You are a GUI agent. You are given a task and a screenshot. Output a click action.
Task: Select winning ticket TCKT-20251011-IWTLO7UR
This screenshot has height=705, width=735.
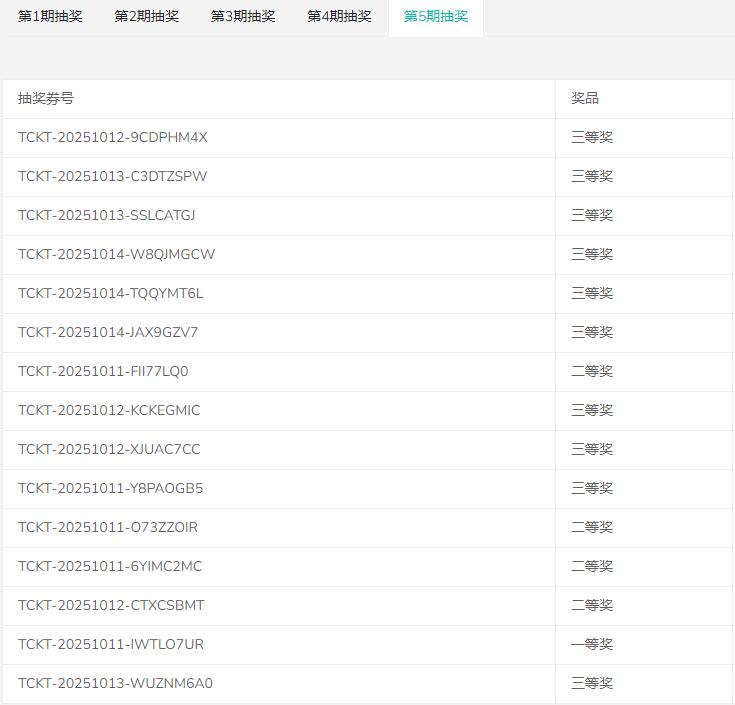coord(111,644)
